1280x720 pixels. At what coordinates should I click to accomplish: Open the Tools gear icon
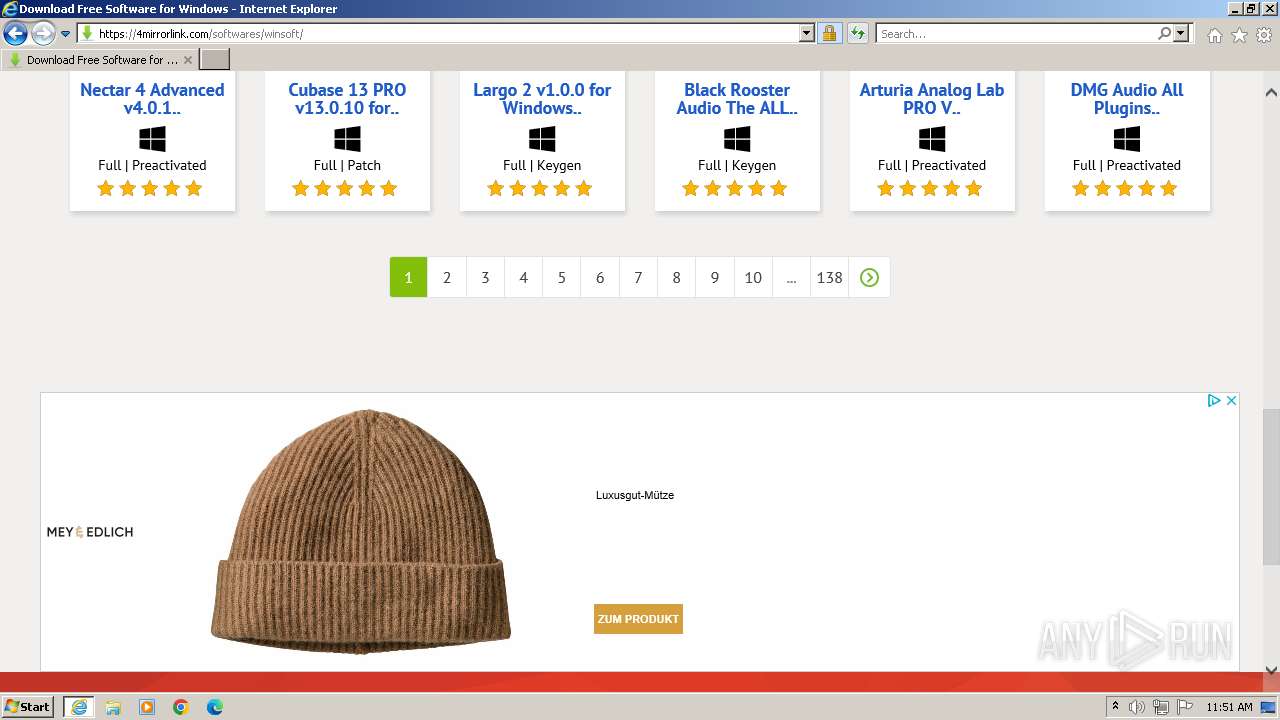pyautogui.click(x=1264, y=35)
